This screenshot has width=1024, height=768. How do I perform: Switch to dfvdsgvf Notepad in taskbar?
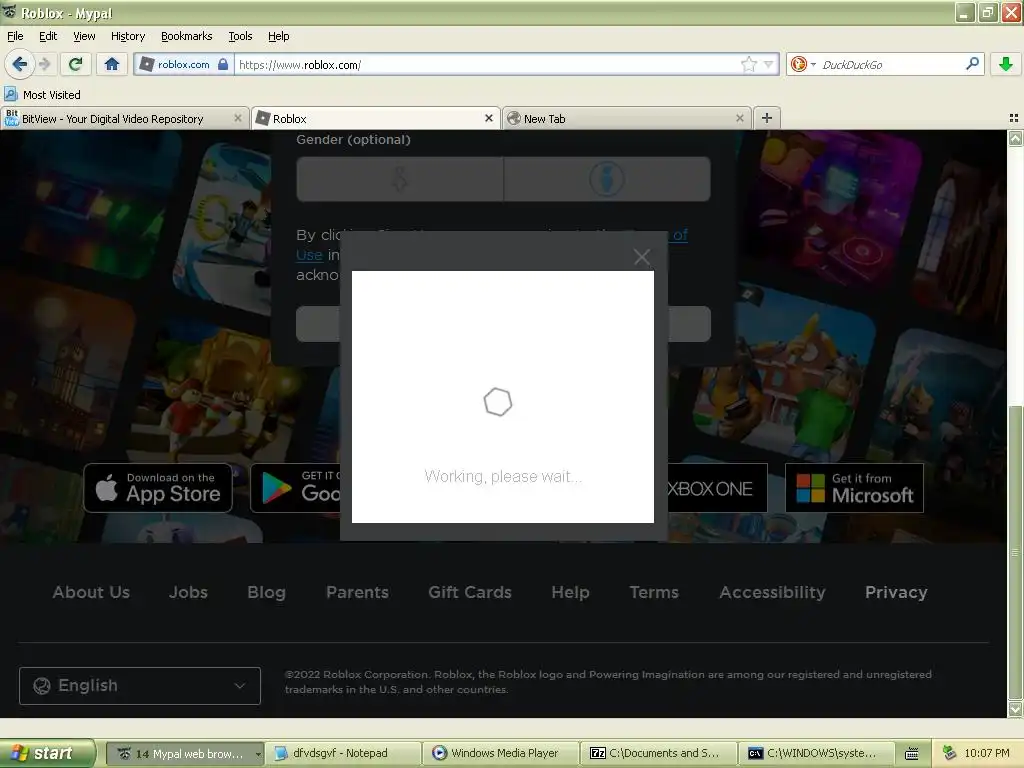point(343,754)
